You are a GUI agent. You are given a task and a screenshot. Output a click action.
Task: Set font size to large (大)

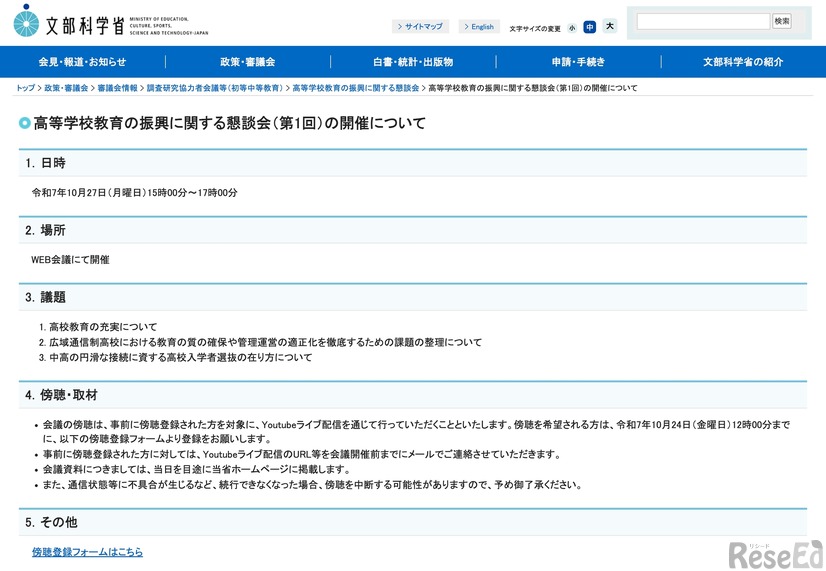[x=610, y=27]
